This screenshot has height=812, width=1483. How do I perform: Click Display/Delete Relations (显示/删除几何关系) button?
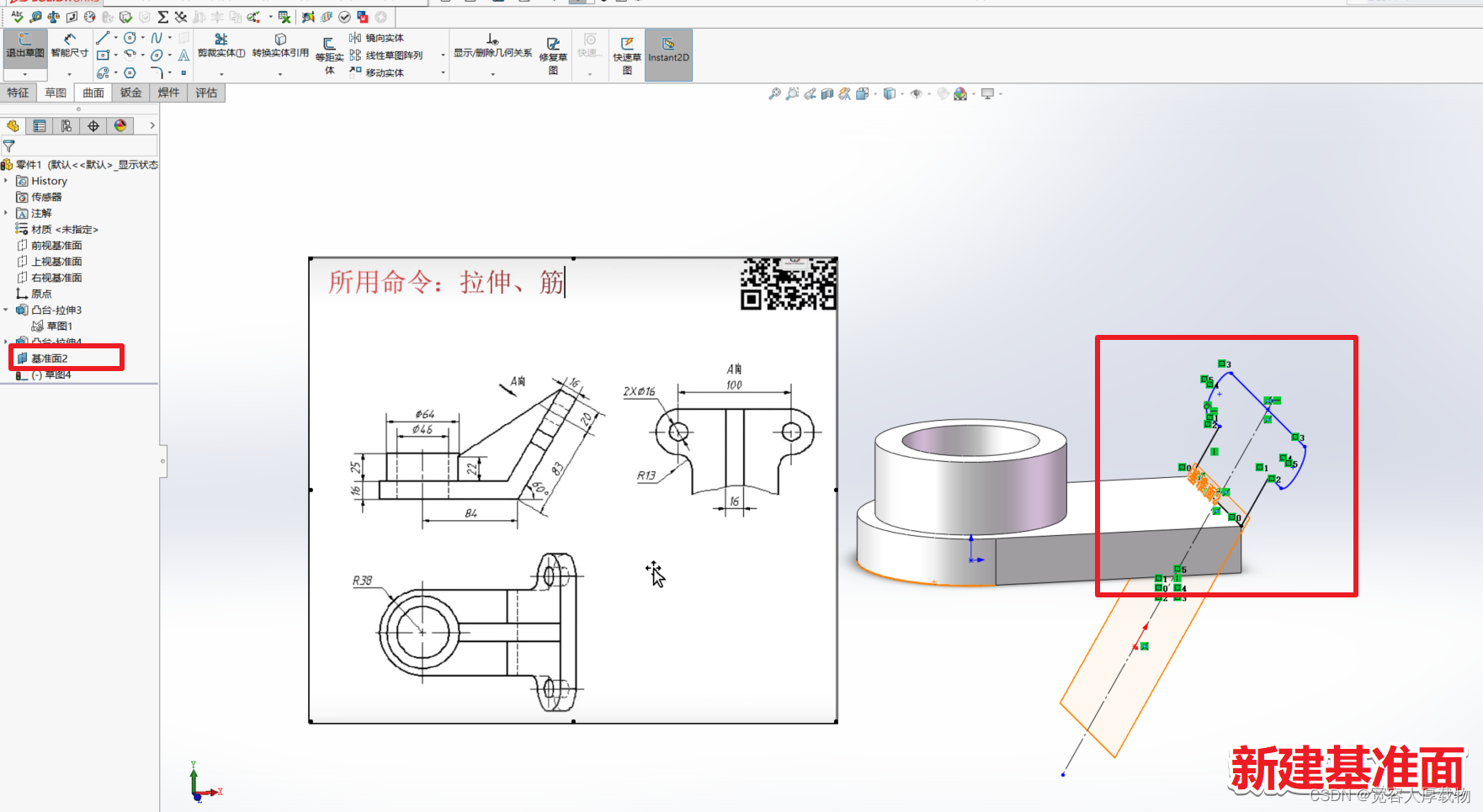click(x=493, y=46)
